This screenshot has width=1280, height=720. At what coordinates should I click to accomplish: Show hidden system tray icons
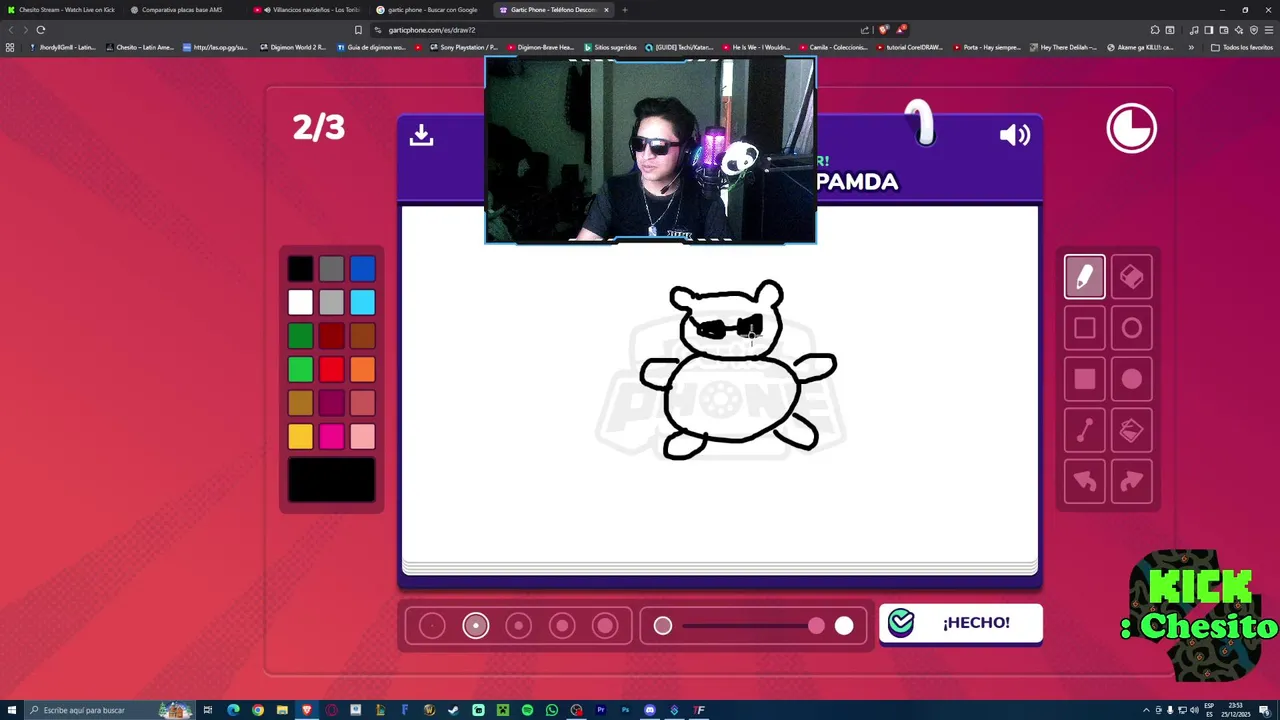tap(1146, 710)
